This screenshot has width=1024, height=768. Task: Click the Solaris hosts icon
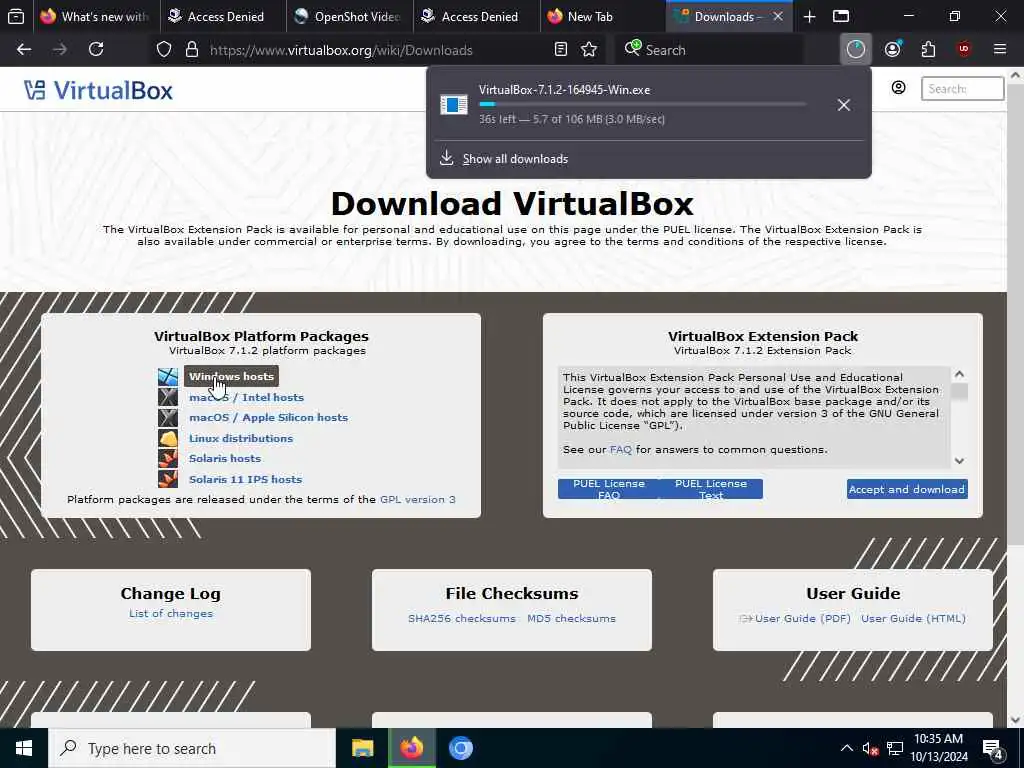point(168,458)
